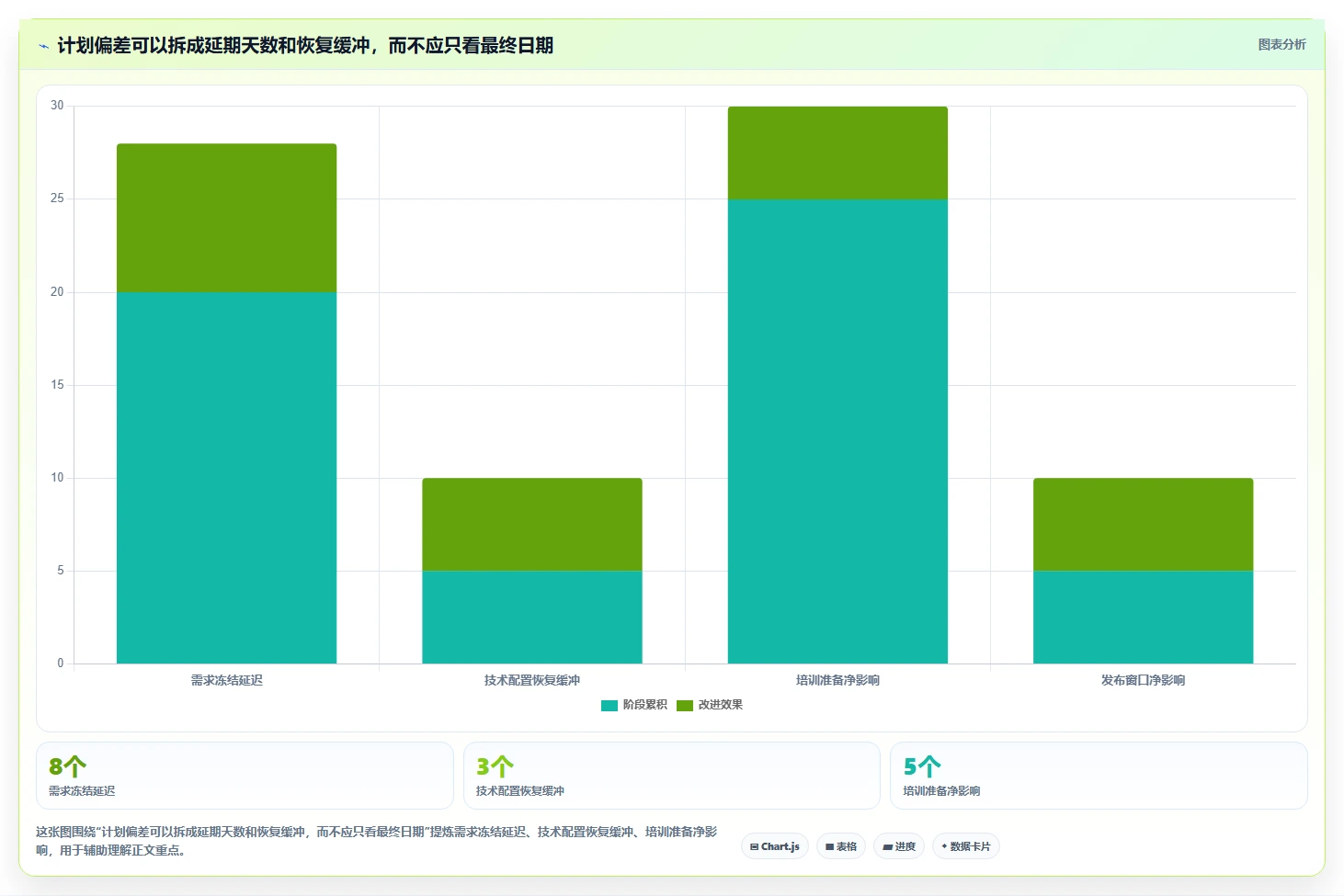The image size is (1344, 896).
Task: Click the green segment of 发布窗口净影响 bar
Action: tap(1144, 524)
